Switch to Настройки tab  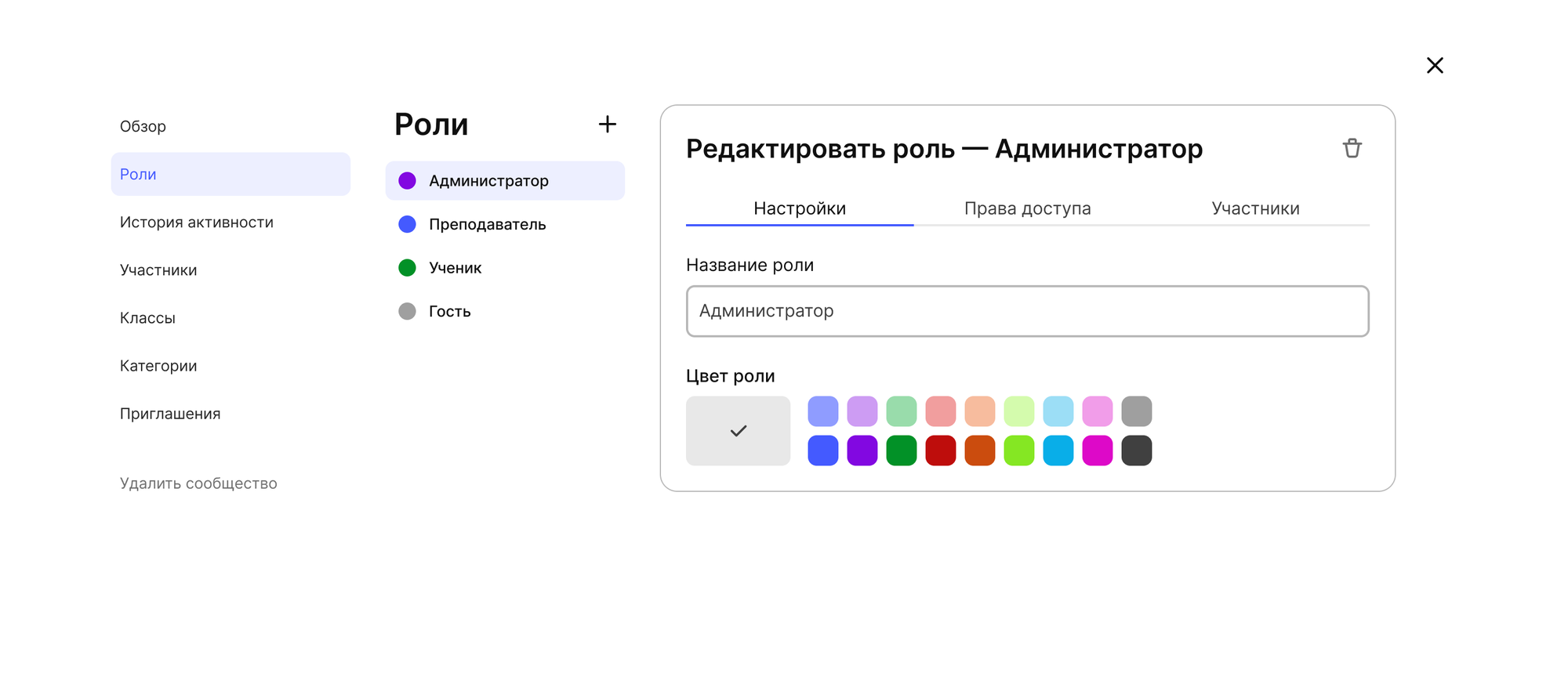coord(800,208)
